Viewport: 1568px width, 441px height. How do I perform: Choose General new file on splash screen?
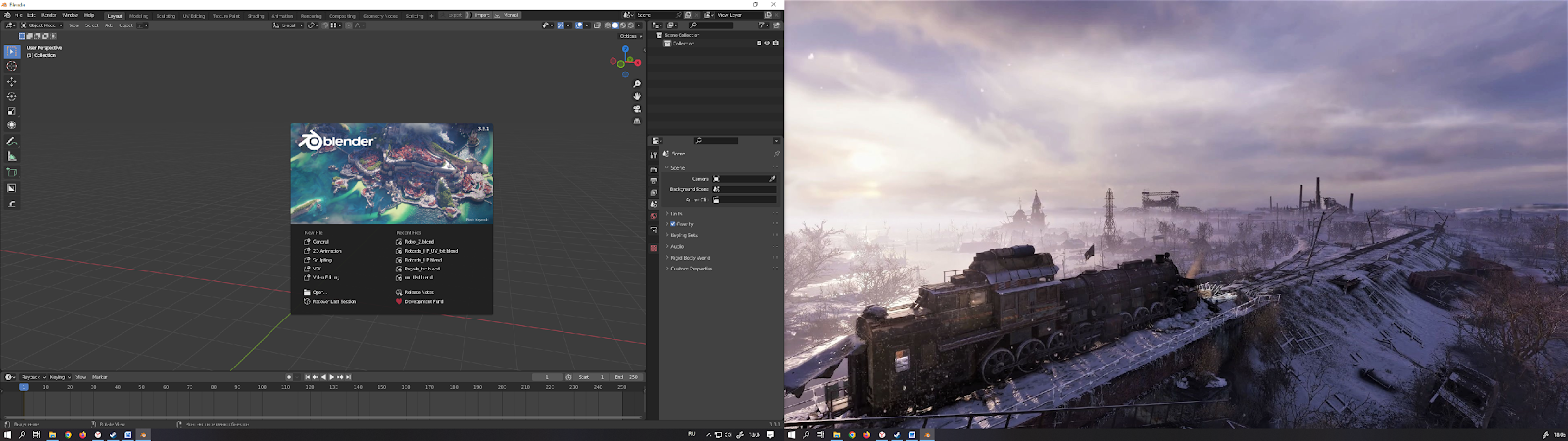317,241
